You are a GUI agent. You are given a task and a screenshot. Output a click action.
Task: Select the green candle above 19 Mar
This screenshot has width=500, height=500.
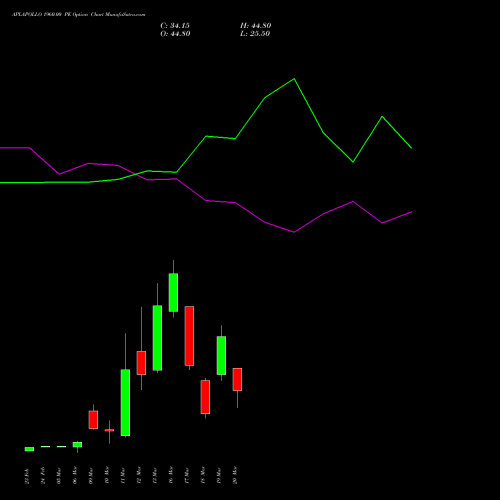tap(221, 355)
